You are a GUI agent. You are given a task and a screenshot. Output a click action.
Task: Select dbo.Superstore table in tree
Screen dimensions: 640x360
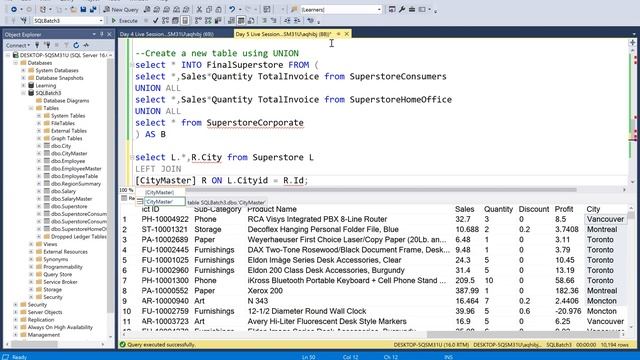(69, 206)
